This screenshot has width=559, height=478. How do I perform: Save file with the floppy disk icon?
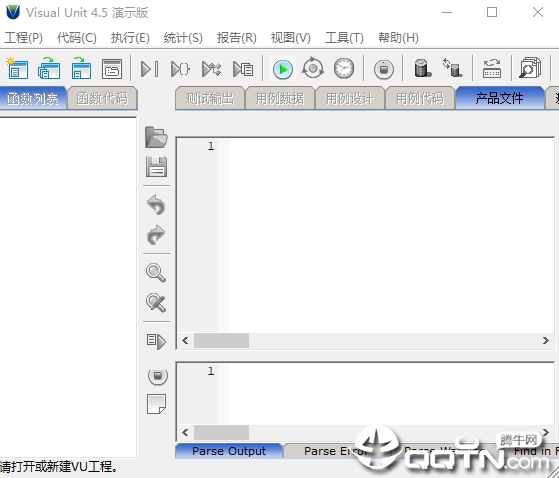pyautogui.click(x=156, y=166)
